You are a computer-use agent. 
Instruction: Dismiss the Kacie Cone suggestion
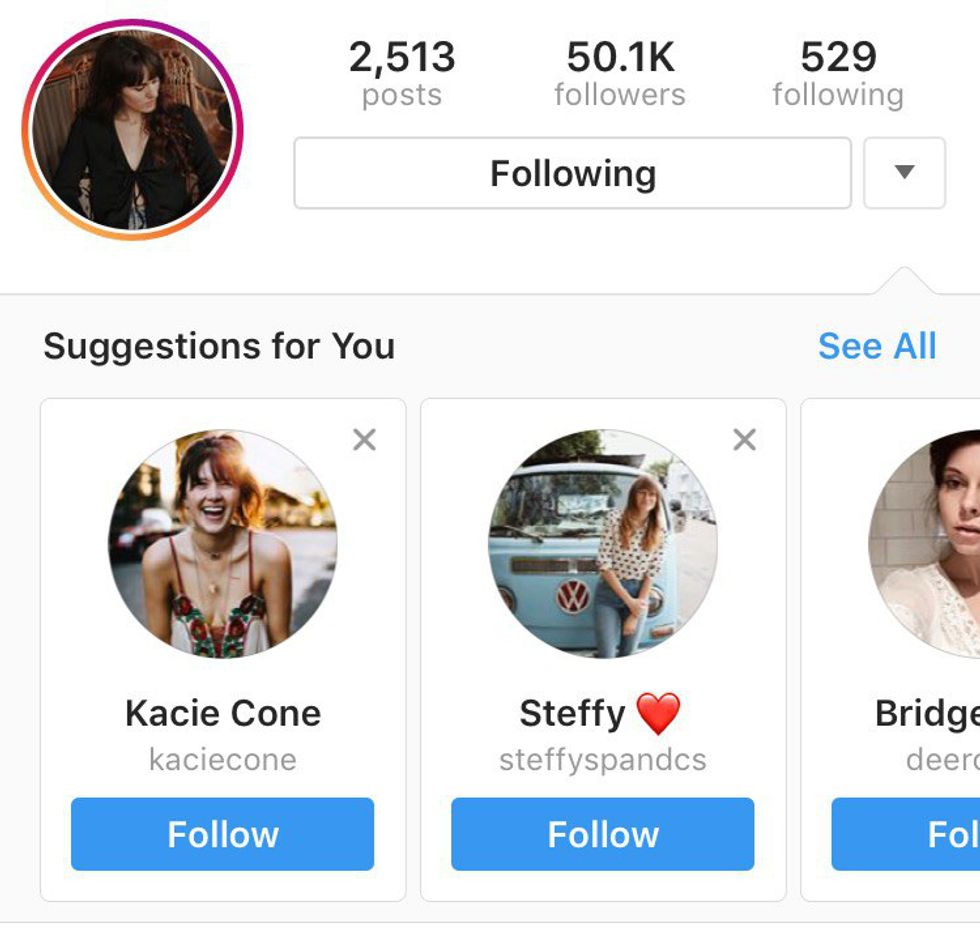[x=365, y=440]
